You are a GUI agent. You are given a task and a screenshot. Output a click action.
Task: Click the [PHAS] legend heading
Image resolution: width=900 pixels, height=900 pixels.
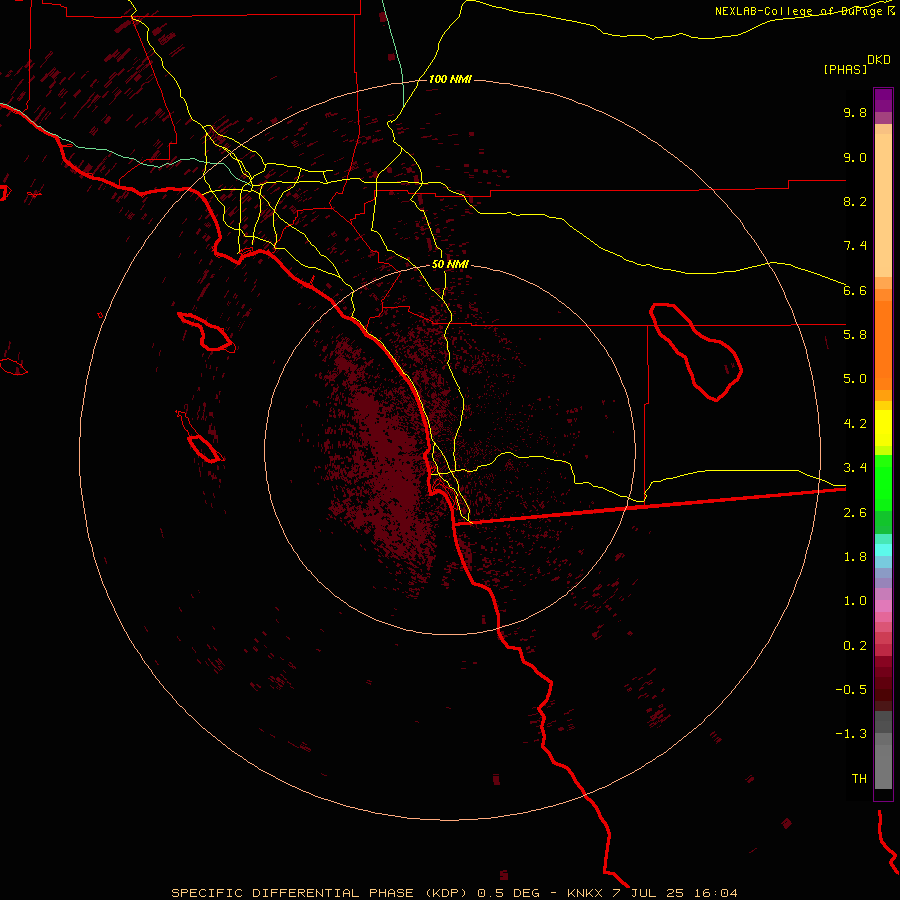tap(845, 70)
